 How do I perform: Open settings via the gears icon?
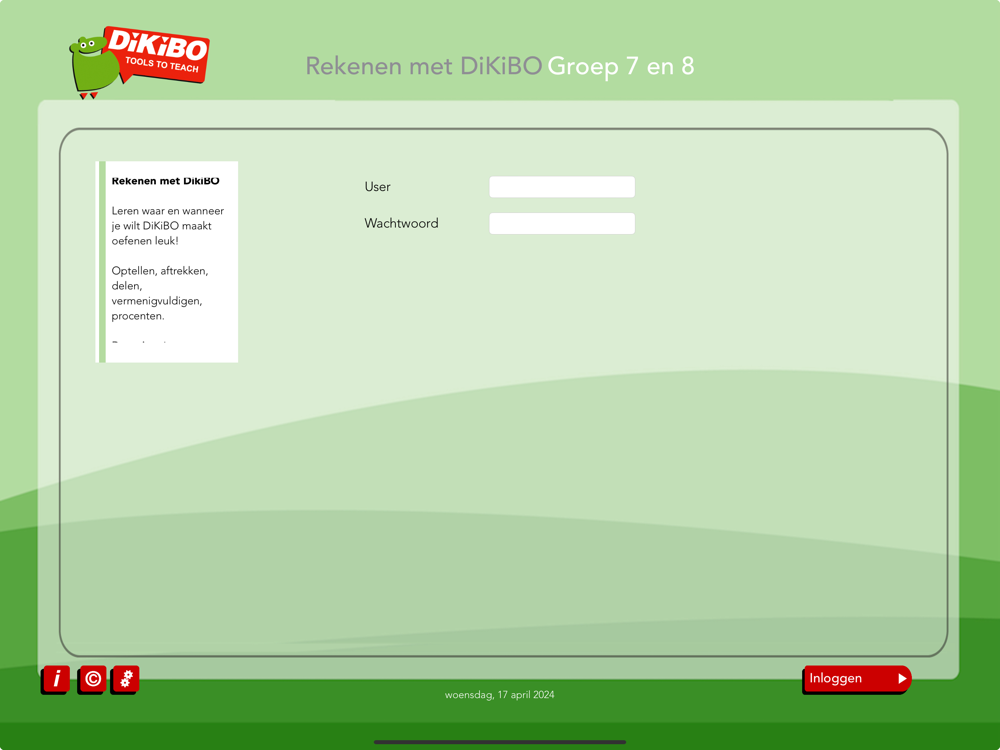tap(126, 679)
